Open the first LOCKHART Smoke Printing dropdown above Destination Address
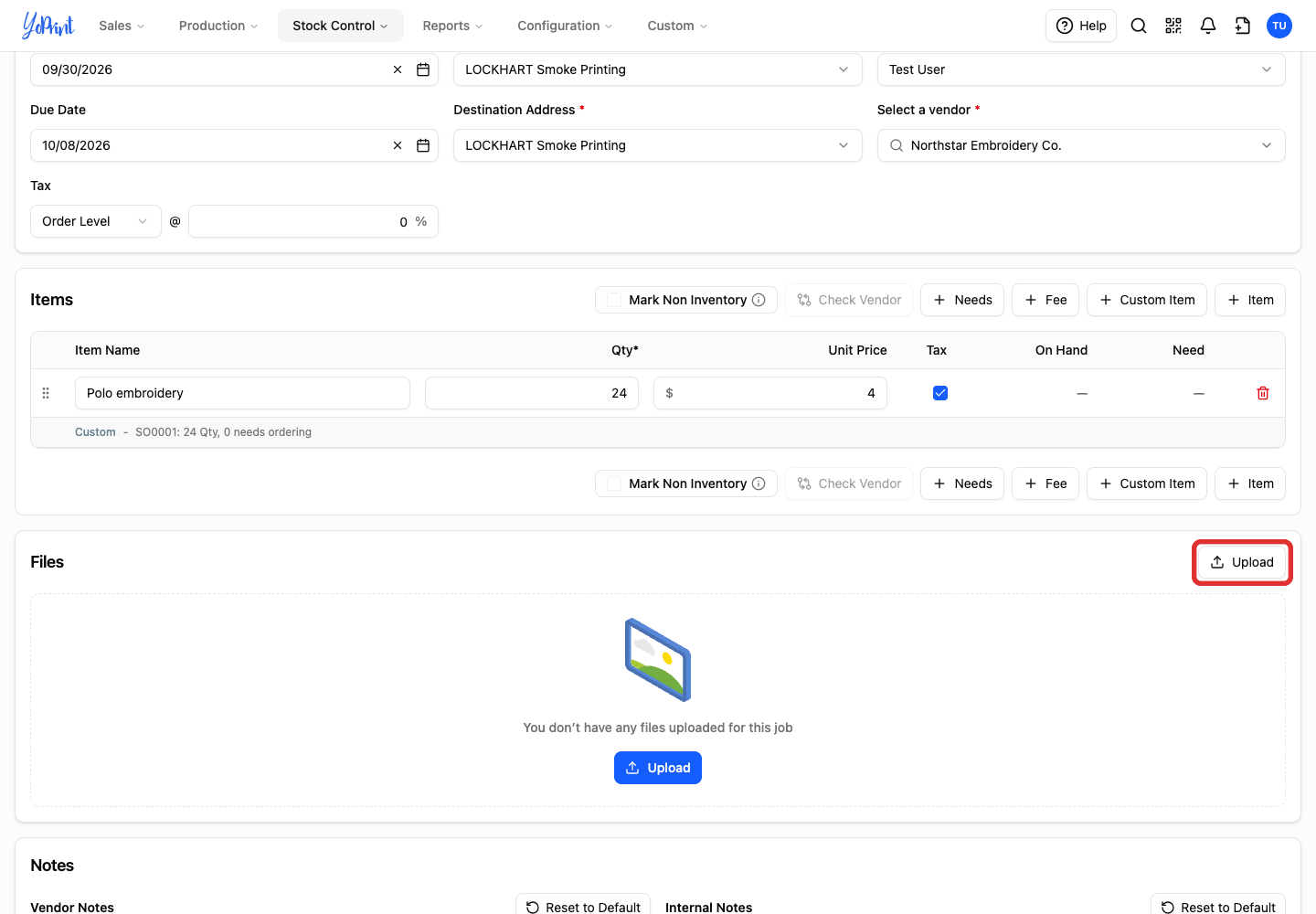The height and width of the screenshot is (914, 1316). pos(658,69)
